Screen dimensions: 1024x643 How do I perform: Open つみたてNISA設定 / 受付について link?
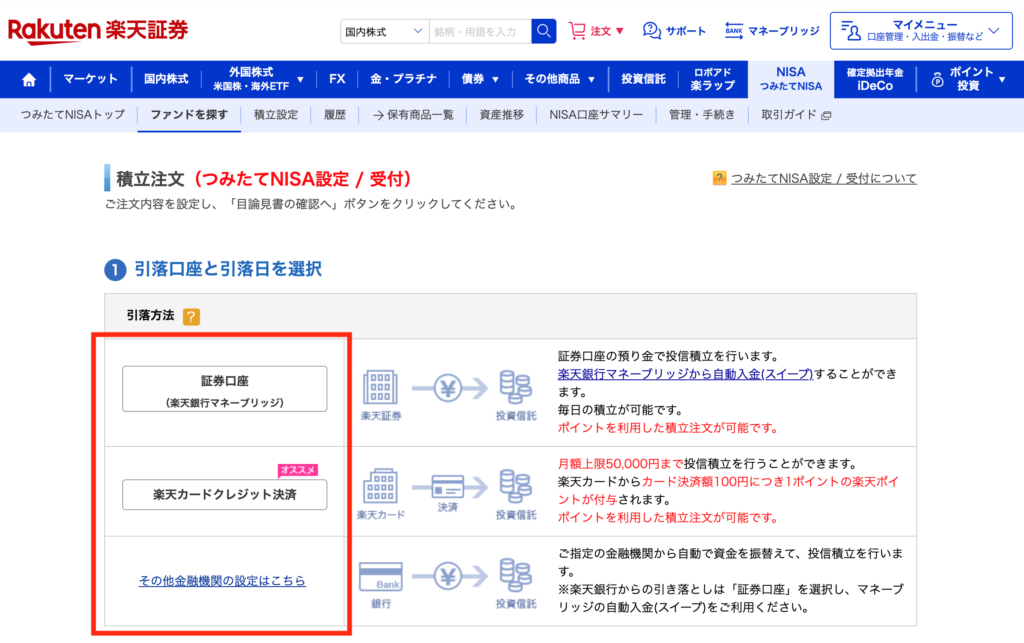click(824, 178)
